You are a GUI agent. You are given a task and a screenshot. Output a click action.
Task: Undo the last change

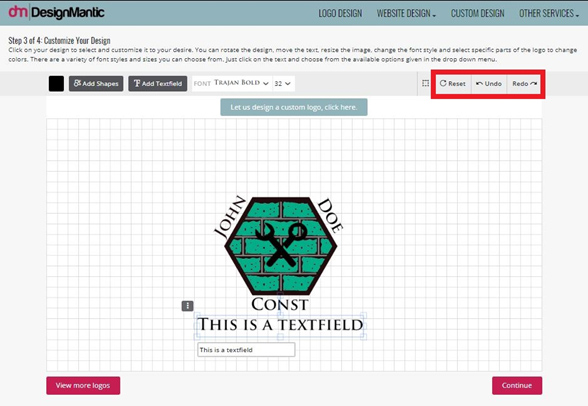click(489, 84)
